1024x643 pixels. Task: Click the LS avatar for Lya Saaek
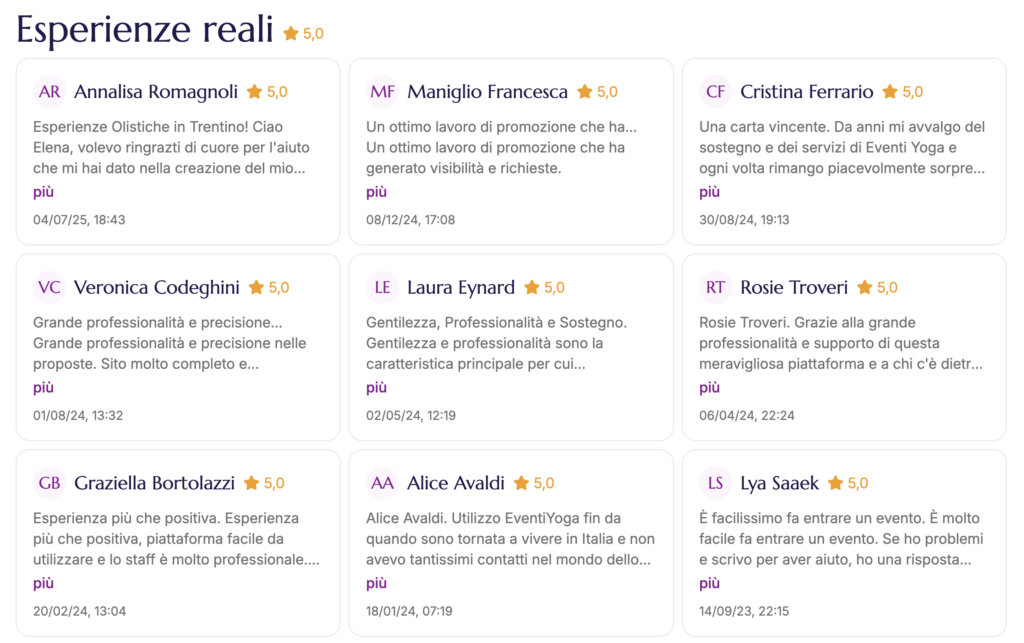point(716,484)
